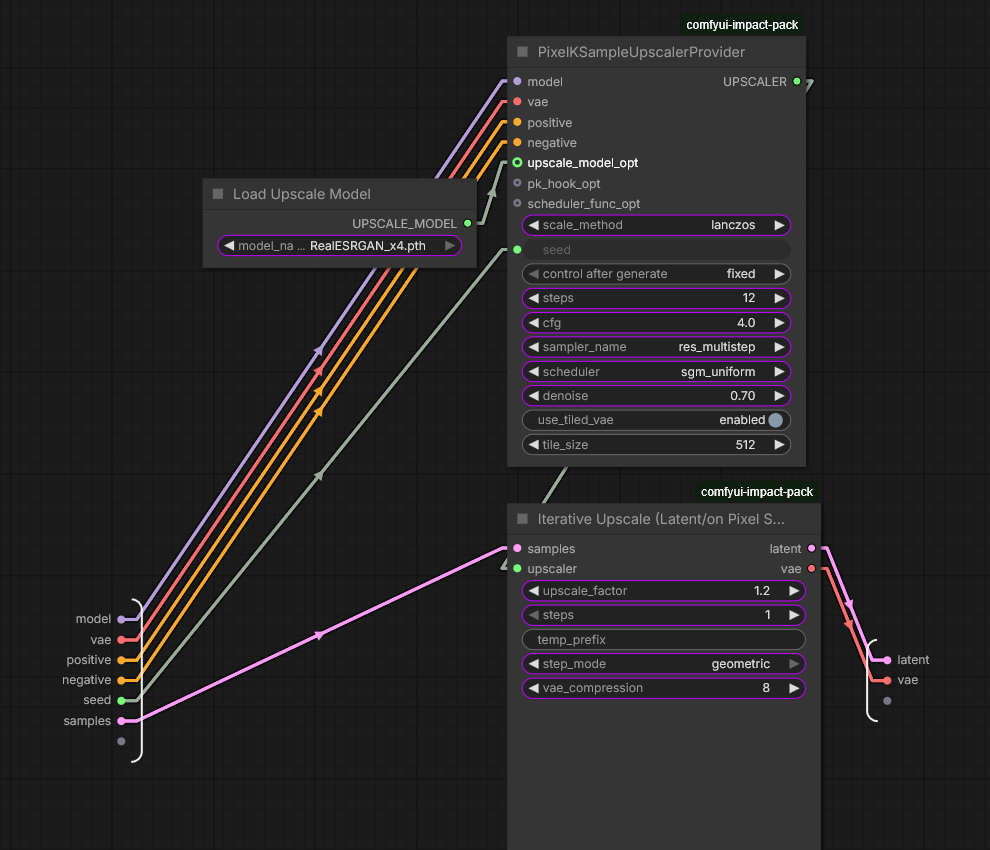
Task: Decrease steps value on the provider node
Action: 534,298
